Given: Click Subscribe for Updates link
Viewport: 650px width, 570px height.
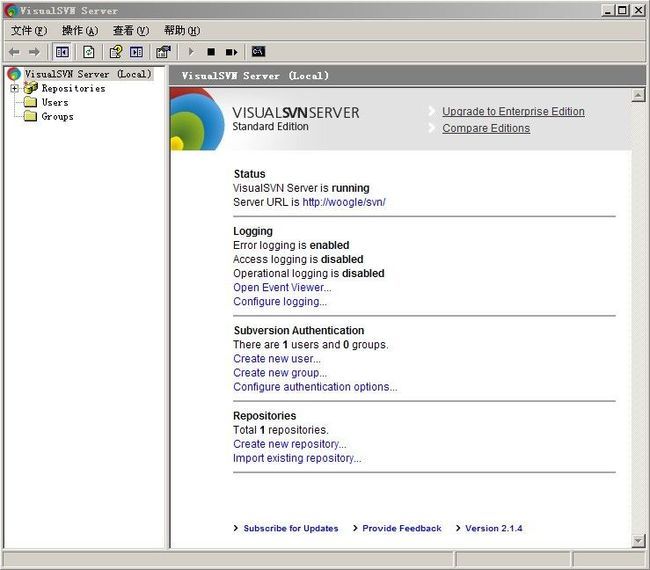Looking at the screenshot, I should [x=291, y=528].
